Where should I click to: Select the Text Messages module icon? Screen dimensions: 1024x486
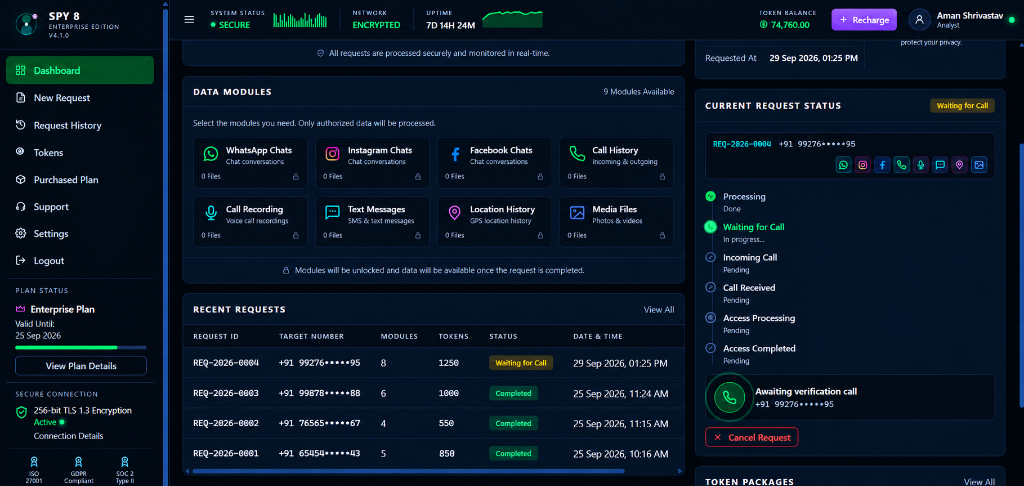point(332,214)
